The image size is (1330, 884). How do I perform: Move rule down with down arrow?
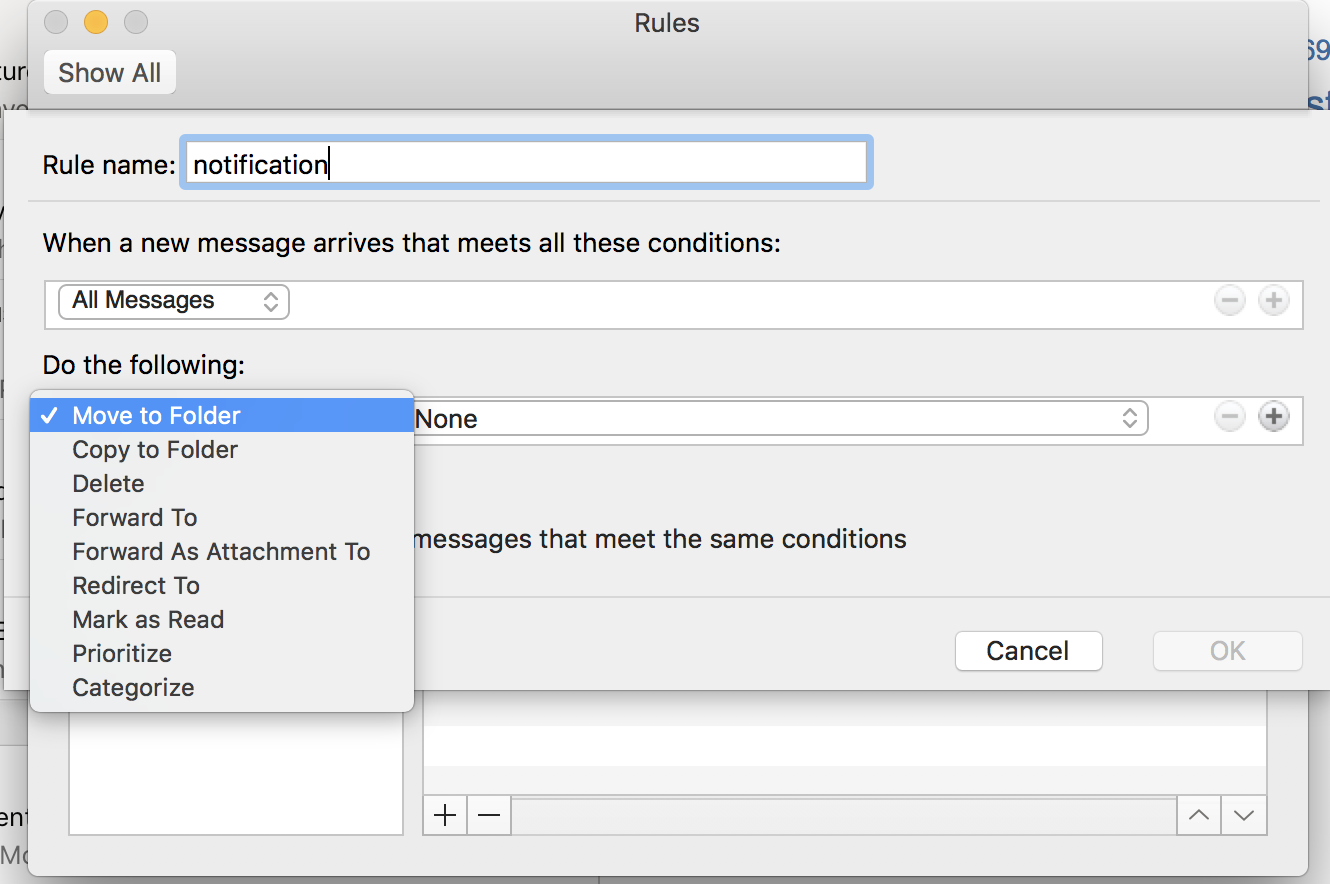click(1244, 815)
